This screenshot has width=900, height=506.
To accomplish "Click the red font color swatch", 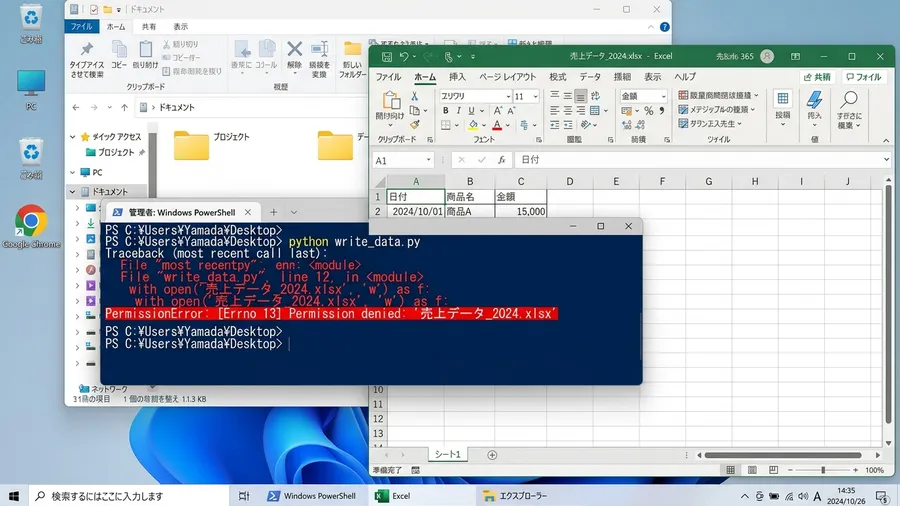I will (x=497, y=124).
